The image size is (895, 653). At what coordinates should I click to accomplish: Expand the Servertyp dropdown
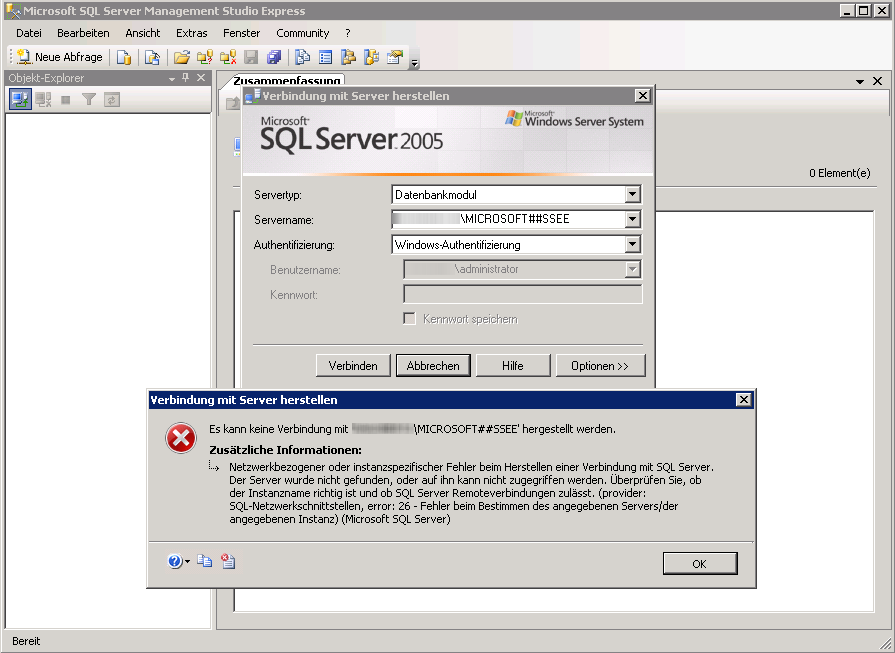[x=632, y=195]
